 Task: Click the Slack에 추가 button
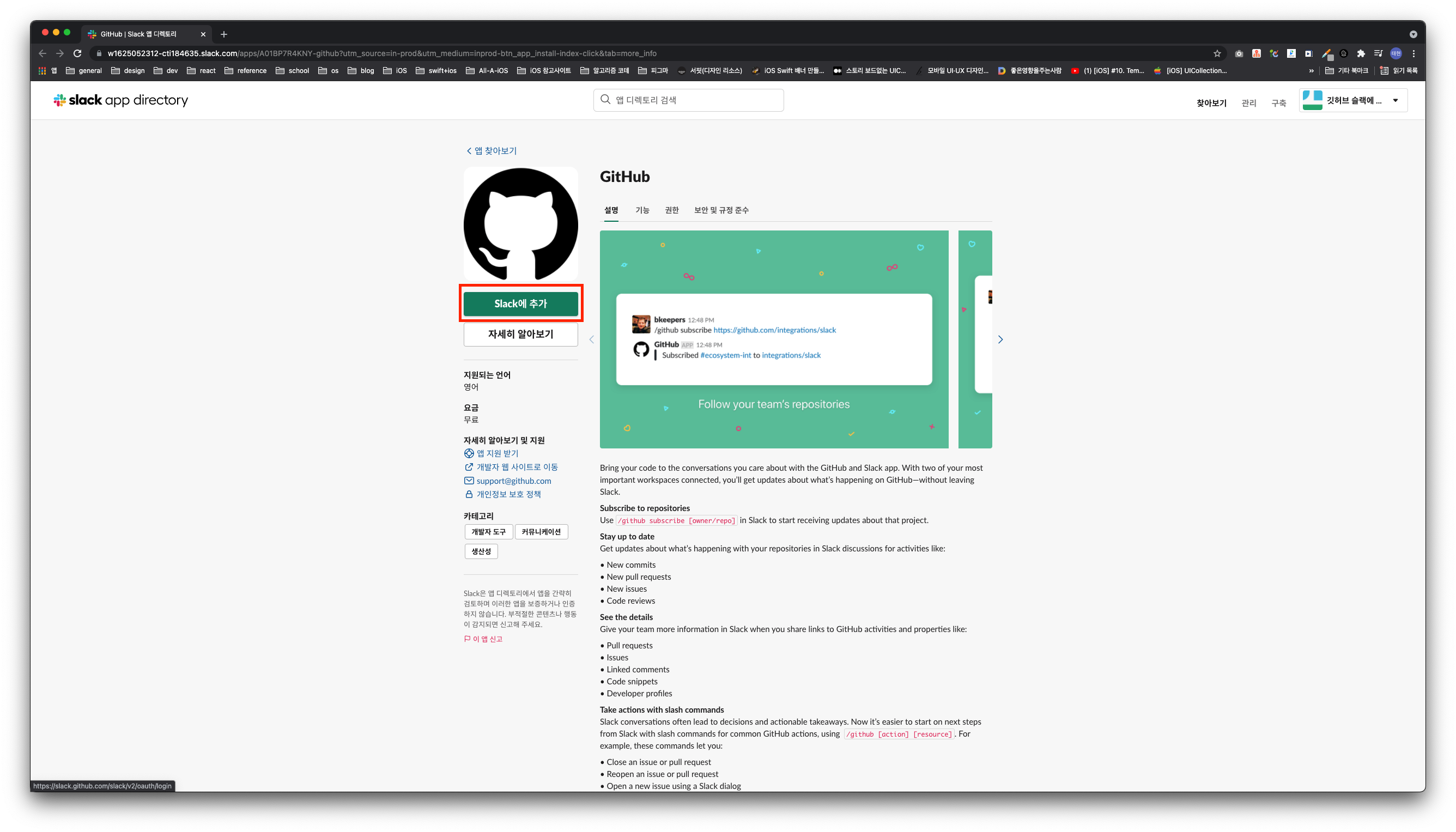point(520,303)
